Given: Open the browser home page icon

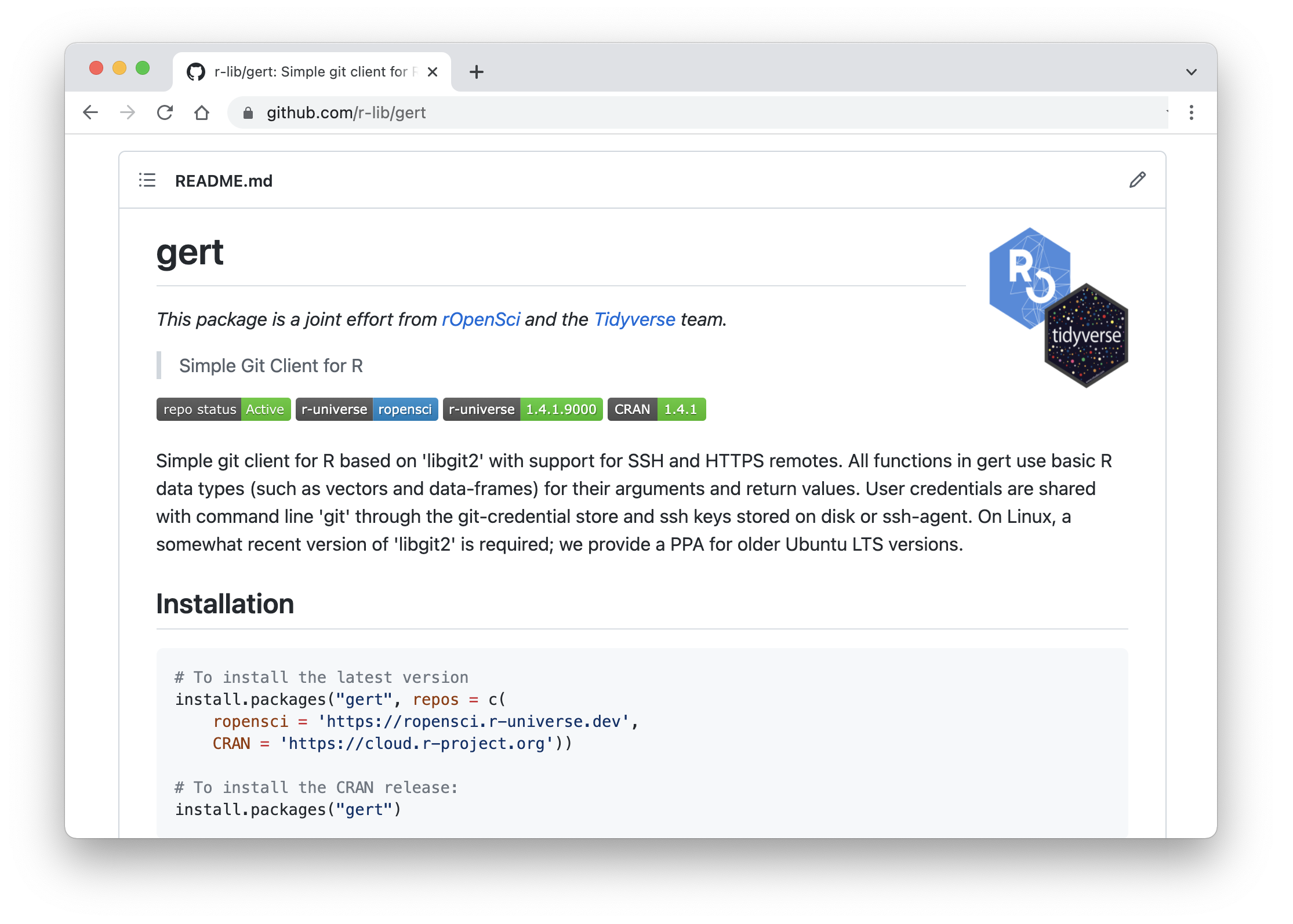Looking at the screenshot, I should coord(202,112).
